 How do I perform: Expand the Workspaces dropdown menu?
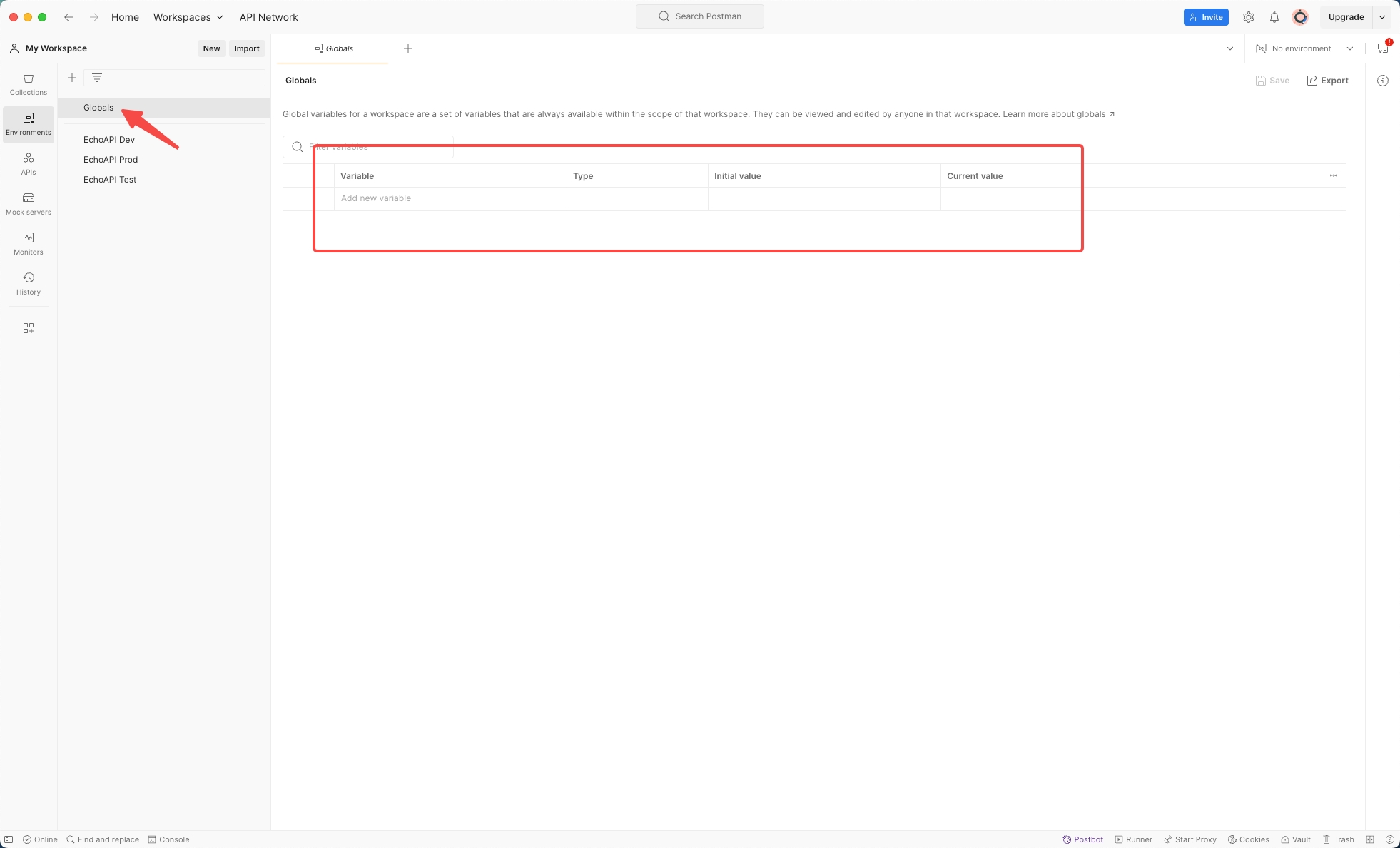coord(188,17)
